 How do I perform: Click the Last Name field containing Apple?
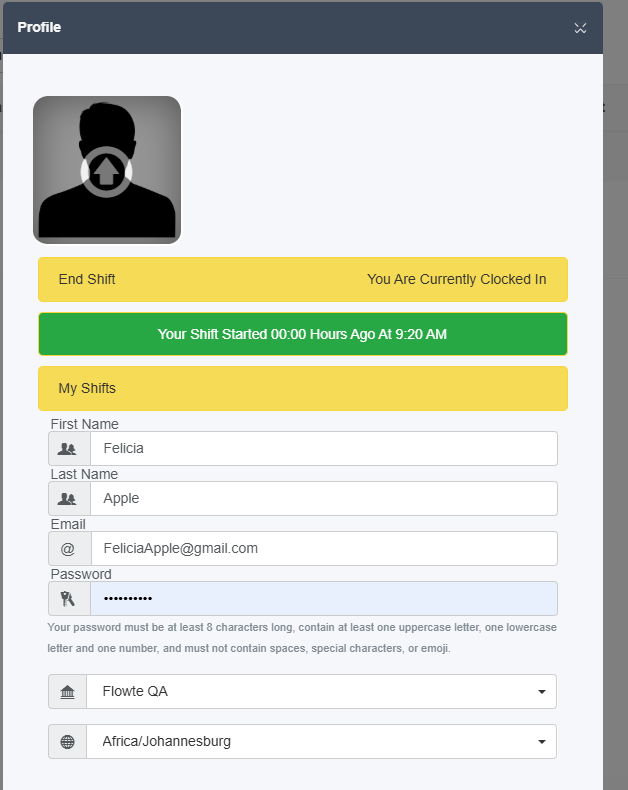click(x=324, y=498)
